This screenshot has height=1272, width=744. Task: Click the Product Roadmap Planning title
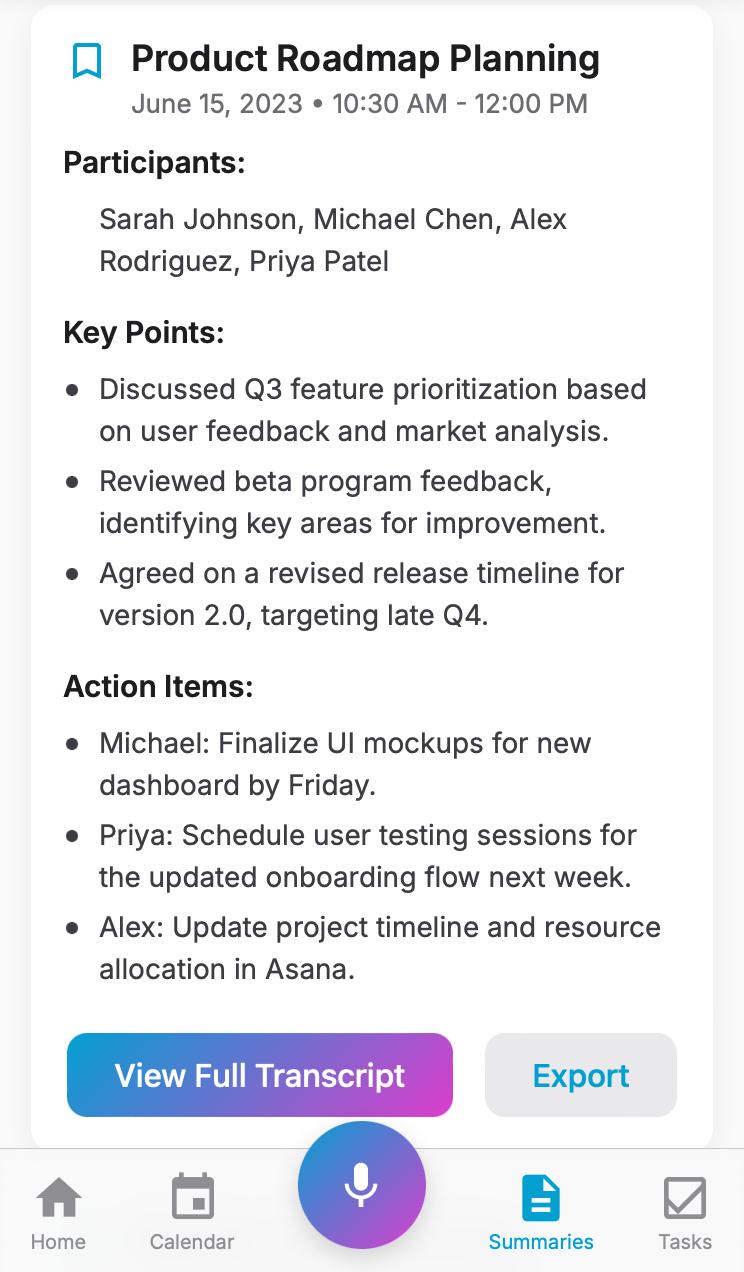(x=365, y=60)
